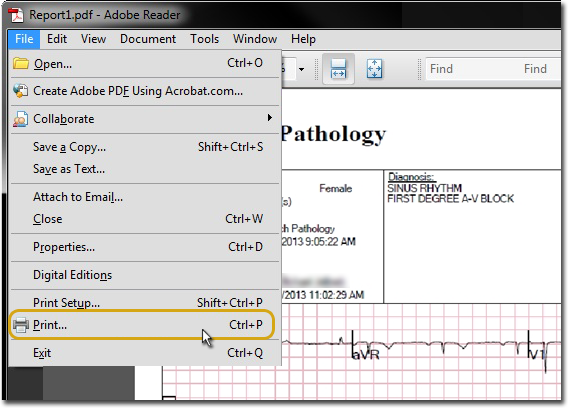The image size is (569, 409).
Task: Click the SINUS RHYTHM diagnosis text
Action: pos(425,188)
